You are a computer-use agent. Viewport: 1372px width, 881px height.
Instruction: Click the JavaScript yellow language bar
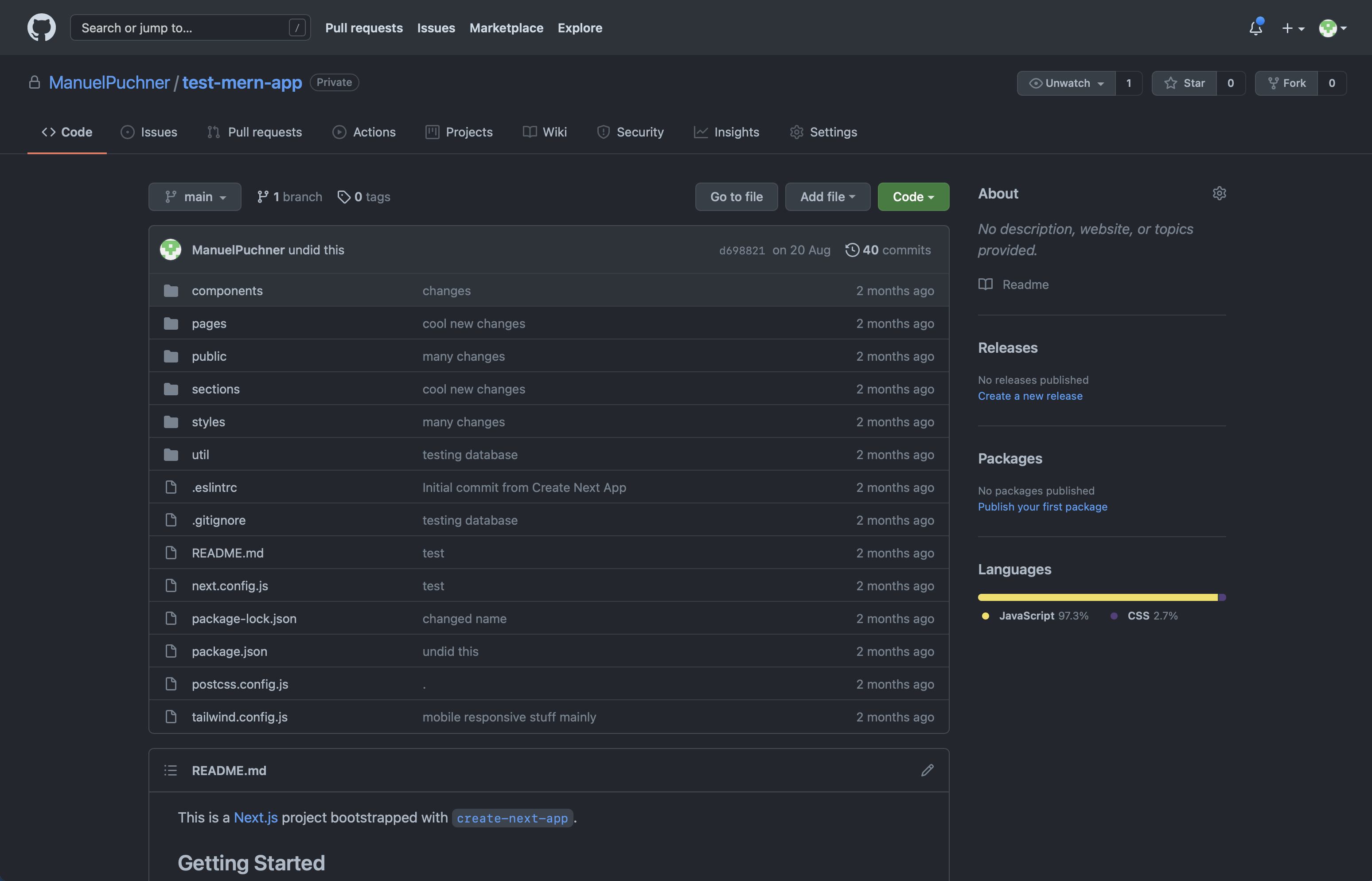point(1097,597)
